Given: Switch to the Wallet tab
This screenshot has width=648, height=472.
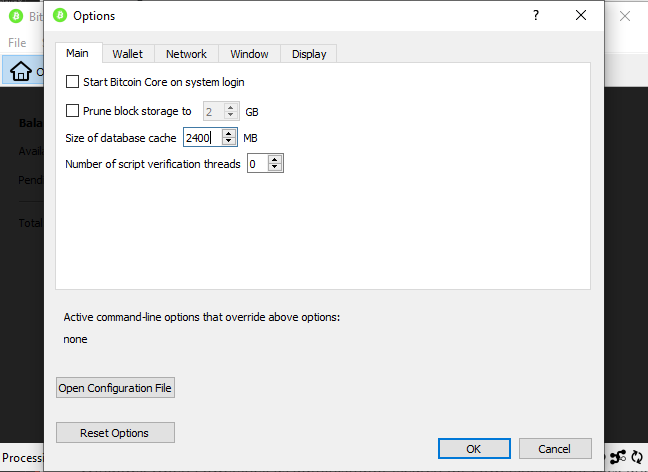Looking at the screenshot, I should point(128,54).
